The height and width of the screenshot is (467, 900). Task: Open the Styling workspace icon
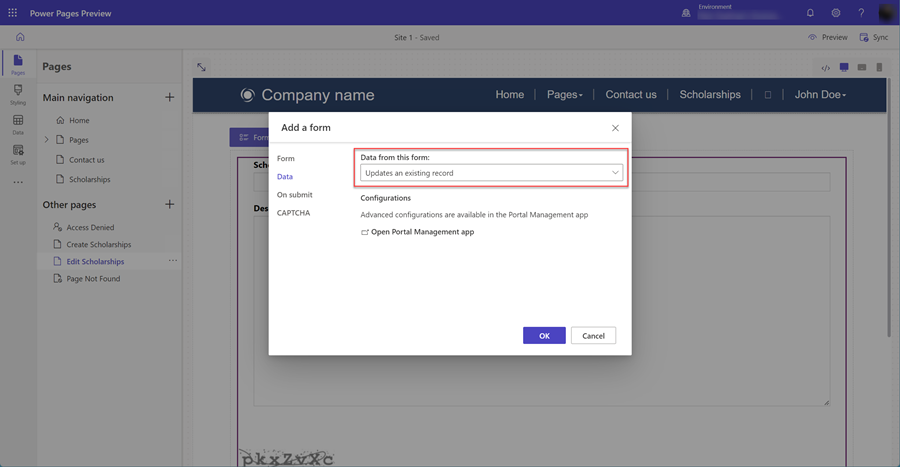(18, 94)
